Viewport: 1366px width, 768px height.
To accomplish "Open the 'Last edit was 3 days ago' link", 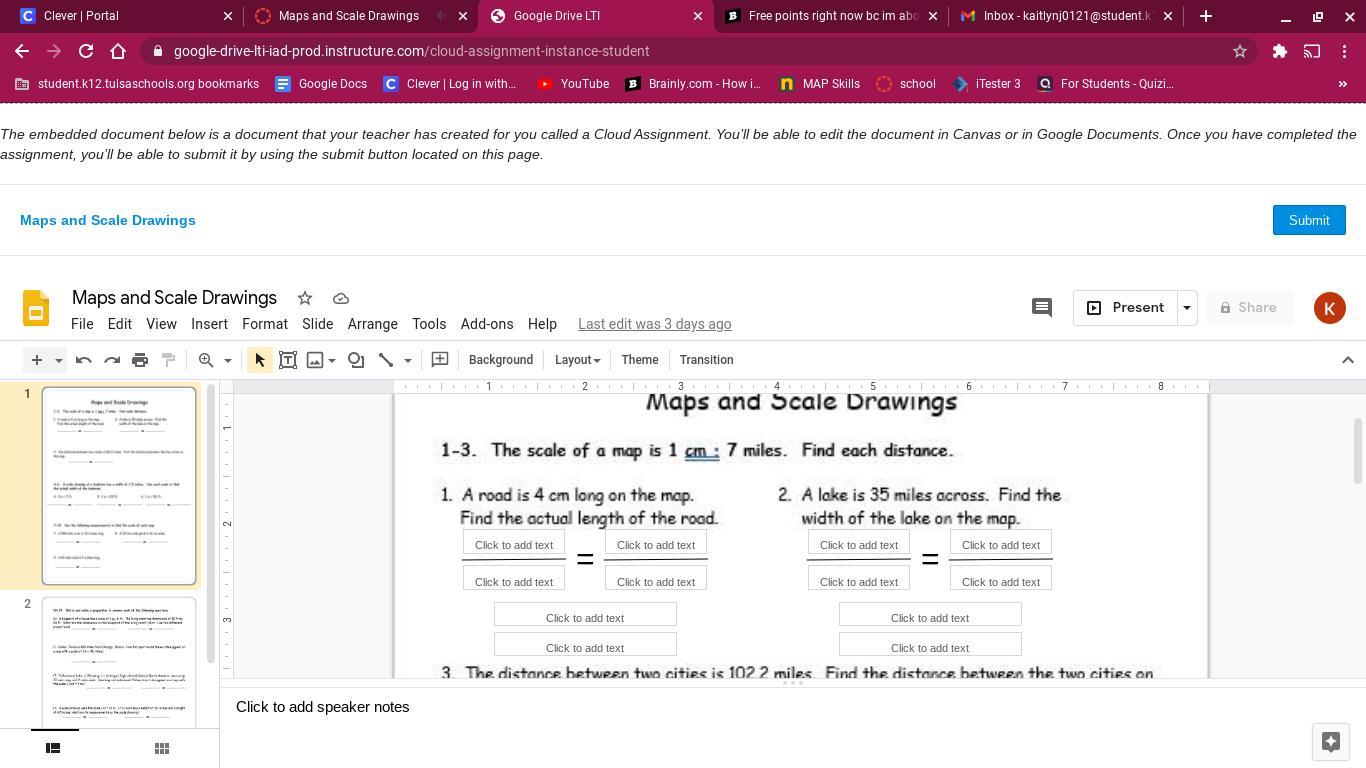I will click(654, 324).
